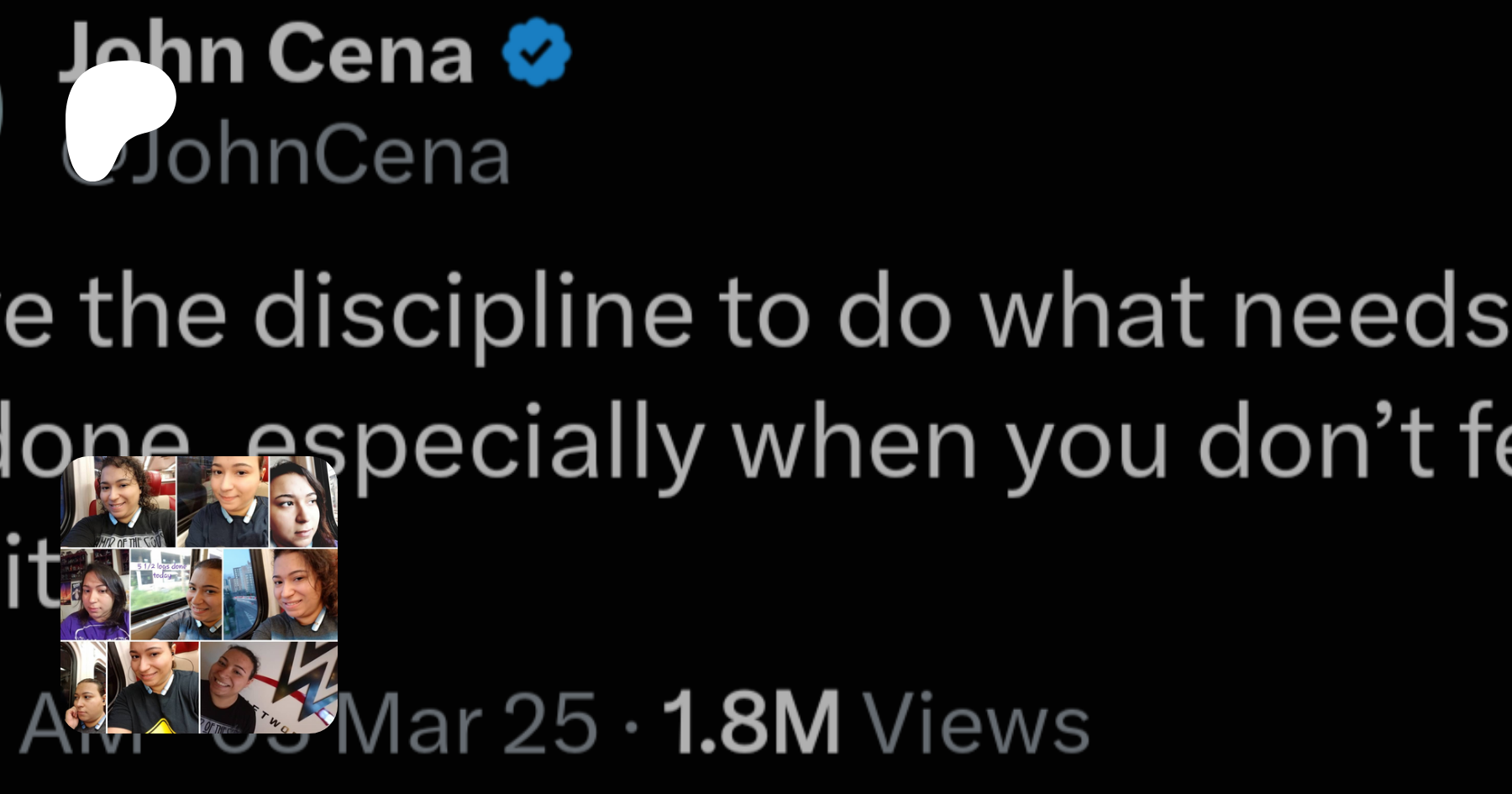The width and height of the screenshot is (1512, 794).
Task: Open the photo collage thumbnail
Action: click(x=199, y=595)
